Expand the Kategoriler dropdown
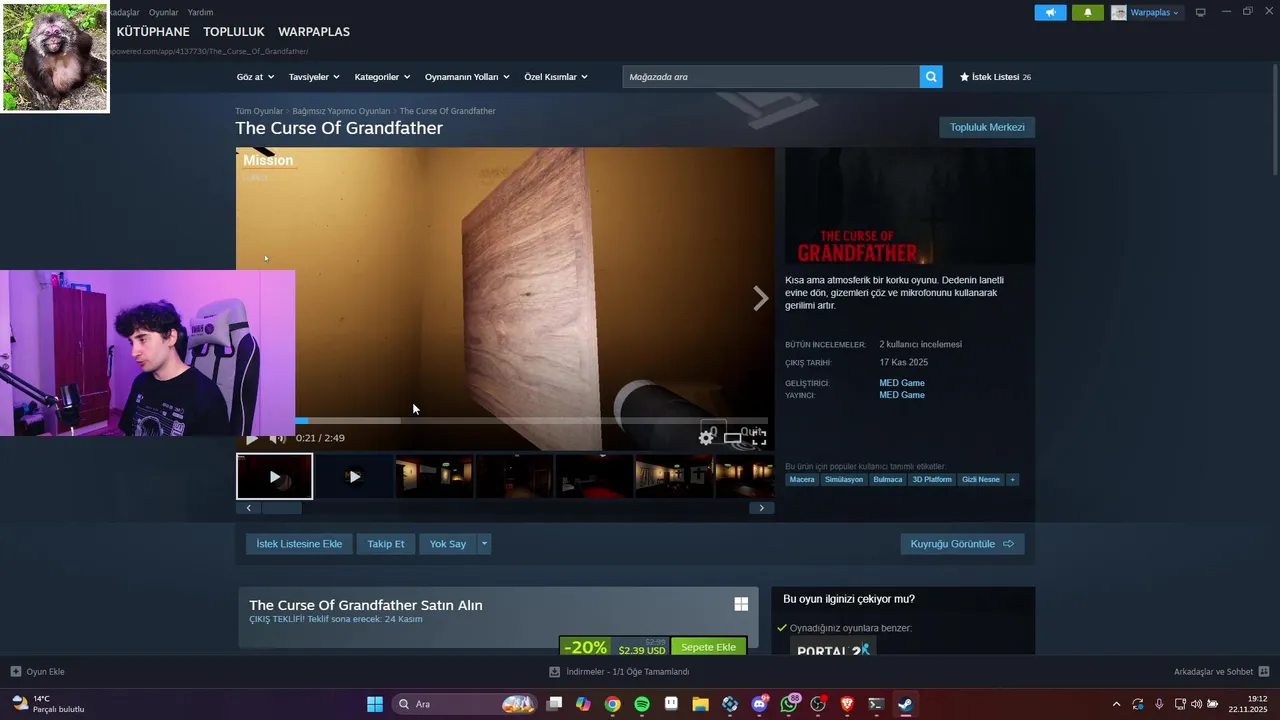The height and width of the screenshot is (720, 1280). (x=382, y=77)
